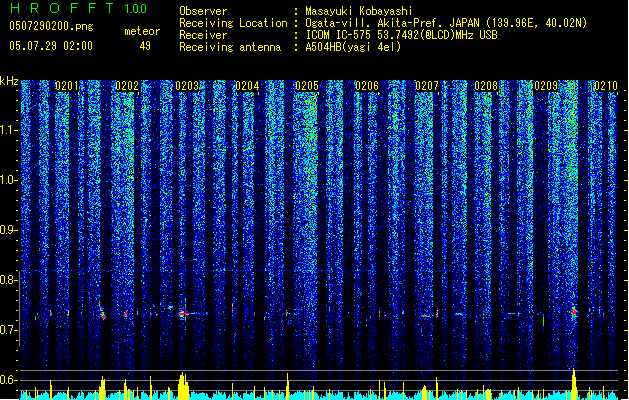
Task: Click the 0204 time marker
Action: coord(247,86)
